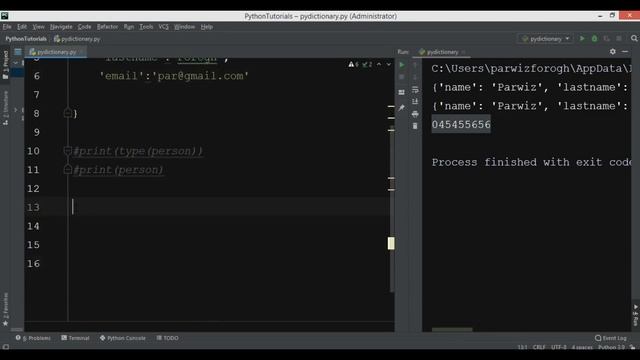Click the 4 spaces indent setting
This screenshot has height=360, width=640.
tap(582, 347)
